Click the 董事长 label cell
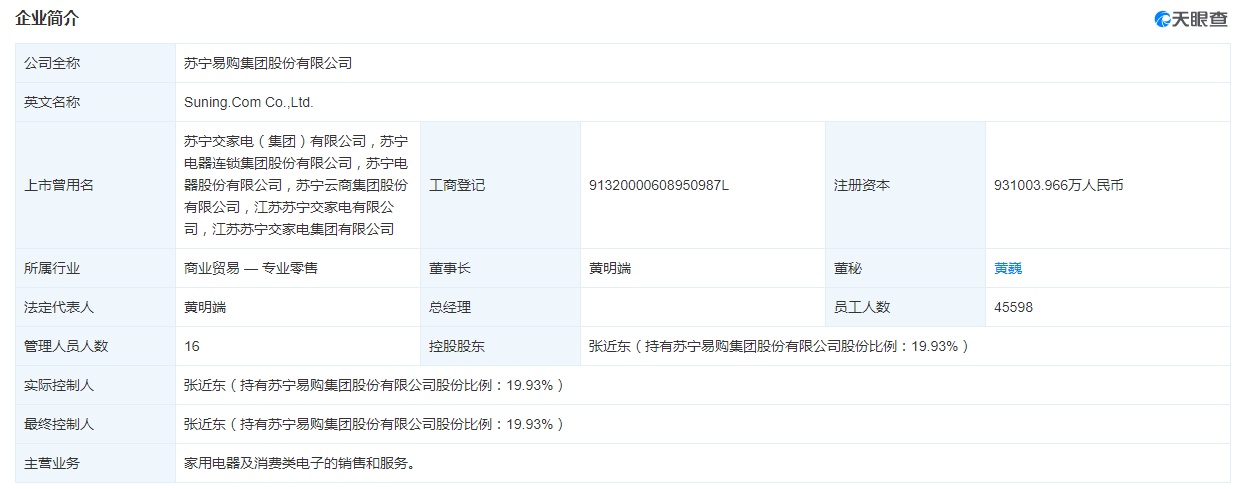This screenshot has width=1238, height=489. 500,268
